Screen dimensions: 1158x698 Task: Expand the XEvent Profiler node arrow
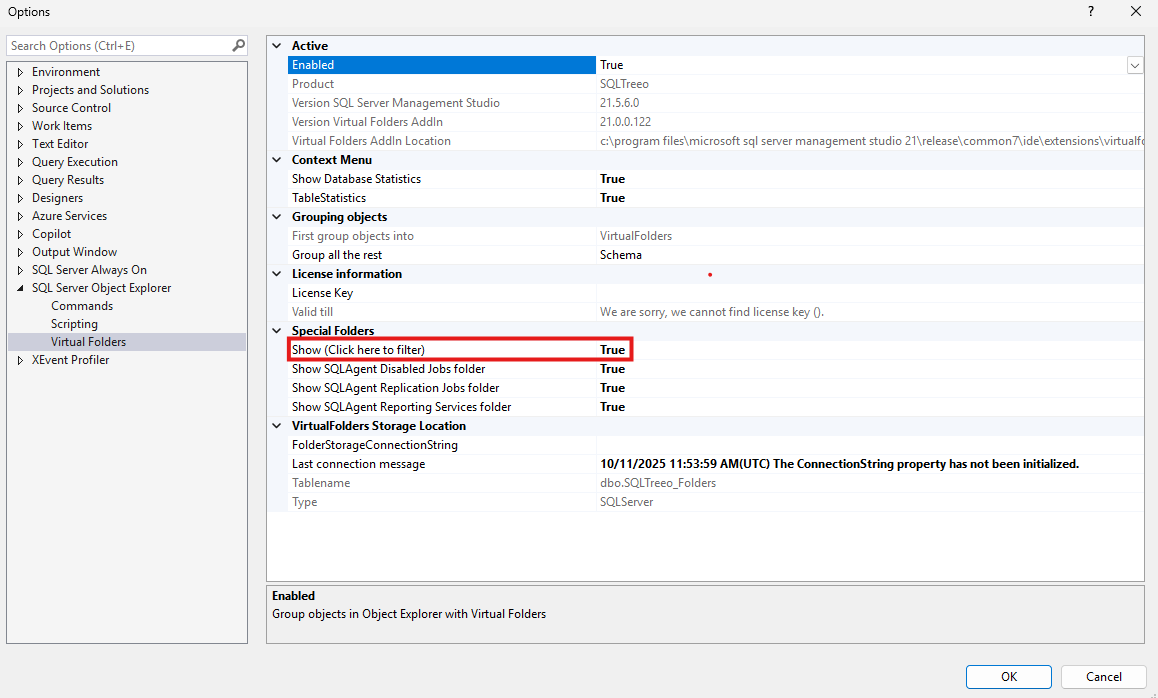(20, 360)
